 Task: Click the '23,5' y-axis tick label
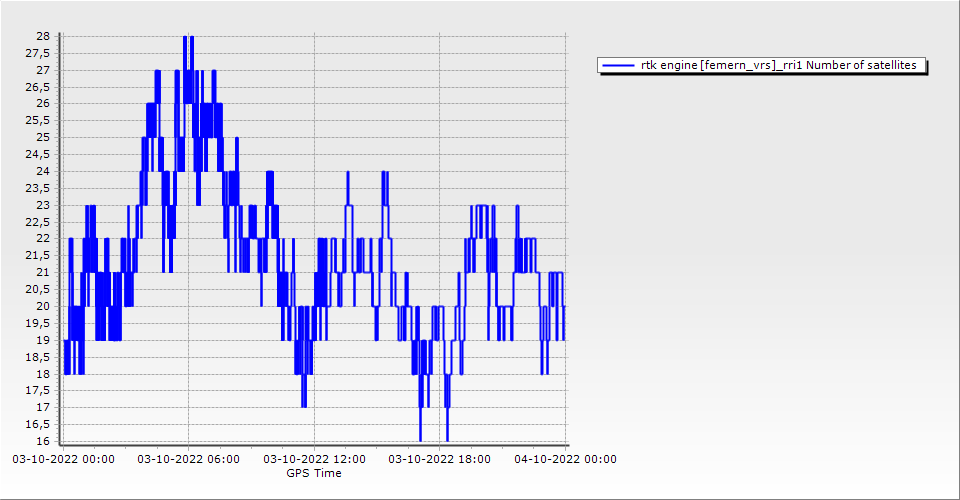(38, 188)
